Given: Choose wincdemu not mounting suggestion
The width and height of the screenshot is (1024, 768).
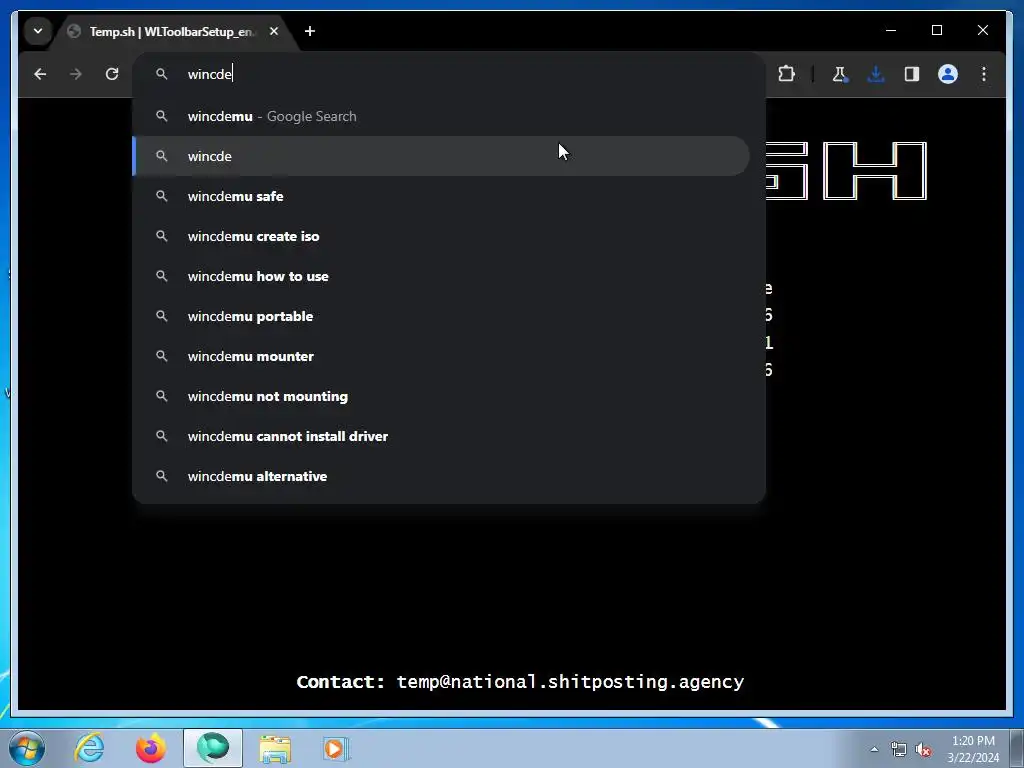Looking at the screenshot, I should [441, 396].
